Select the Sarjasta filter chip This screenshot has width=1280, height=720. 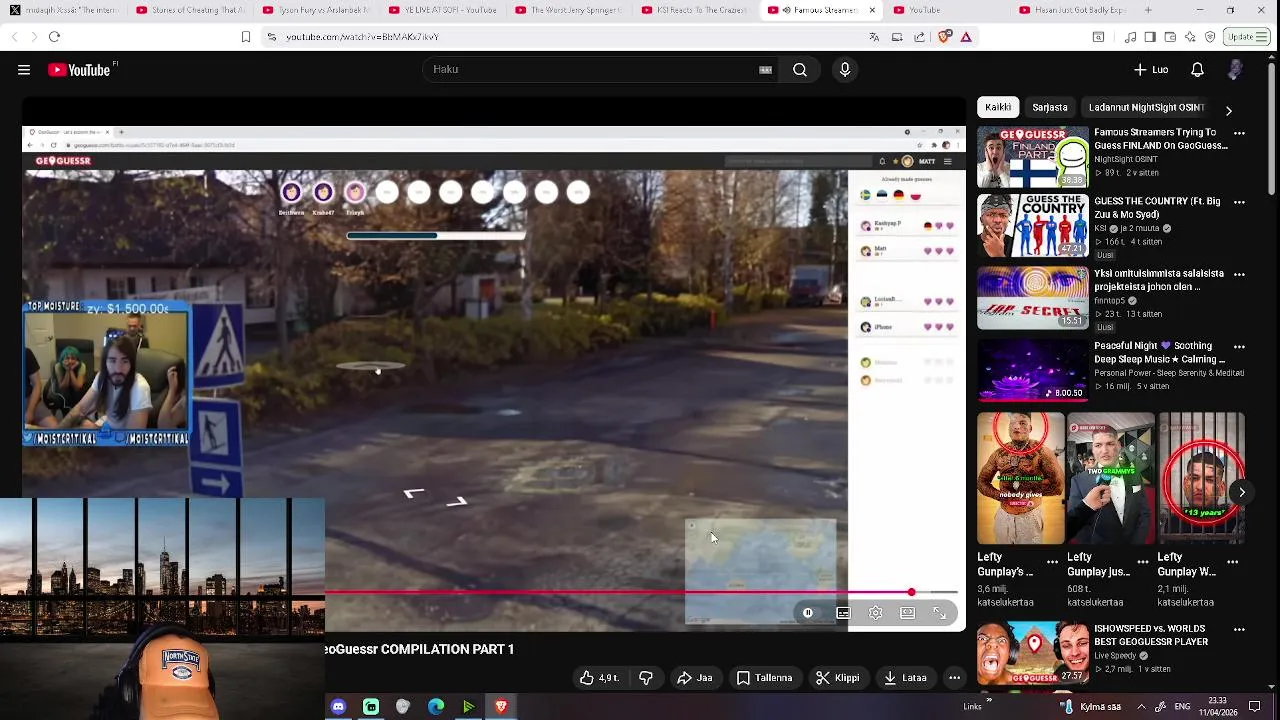point(1050,107)
